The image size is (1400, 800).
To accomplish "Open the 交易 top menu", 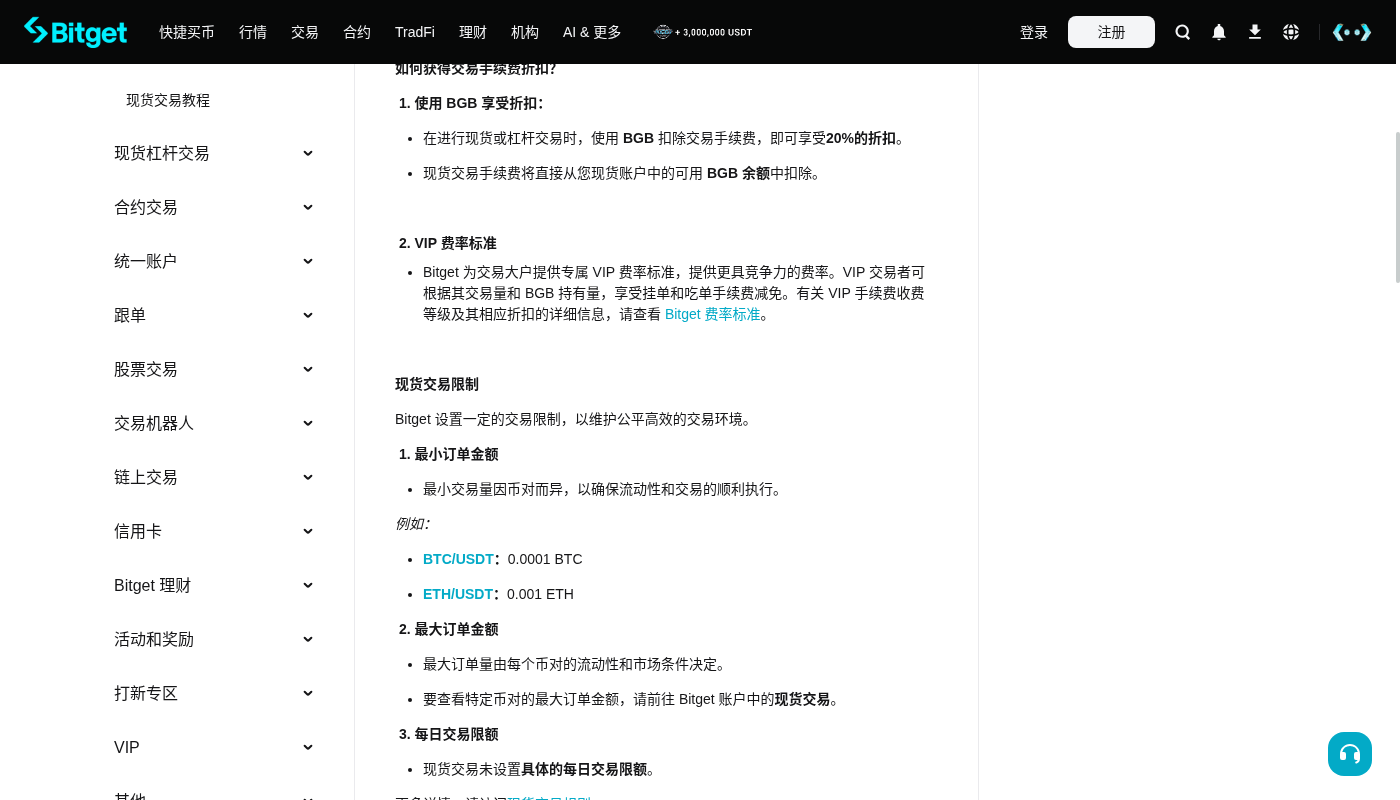I will (305, 32).
